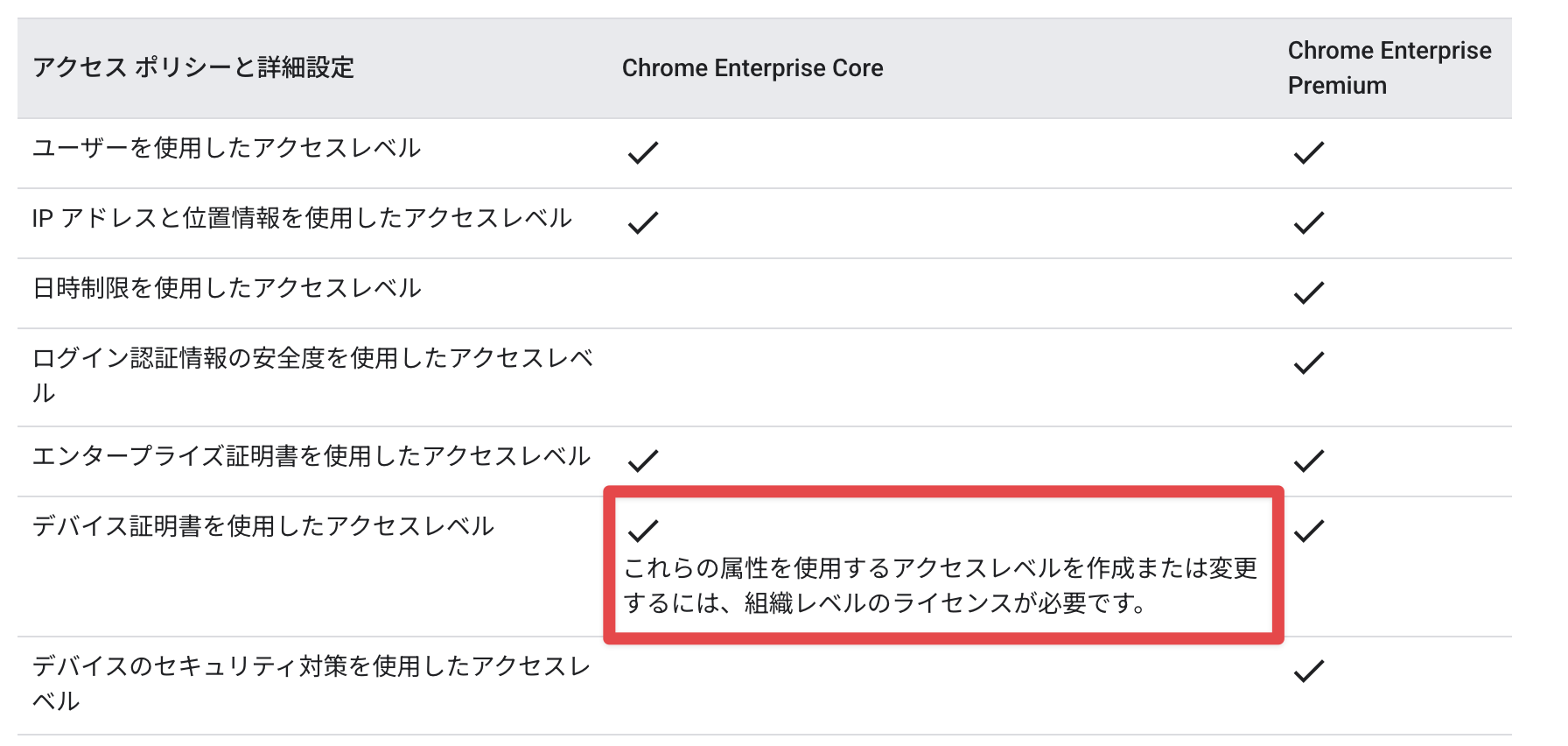
Task: Select the ログイン認証情報の安全度を使用したアクセスレベル label
Action: click(313, 375)
